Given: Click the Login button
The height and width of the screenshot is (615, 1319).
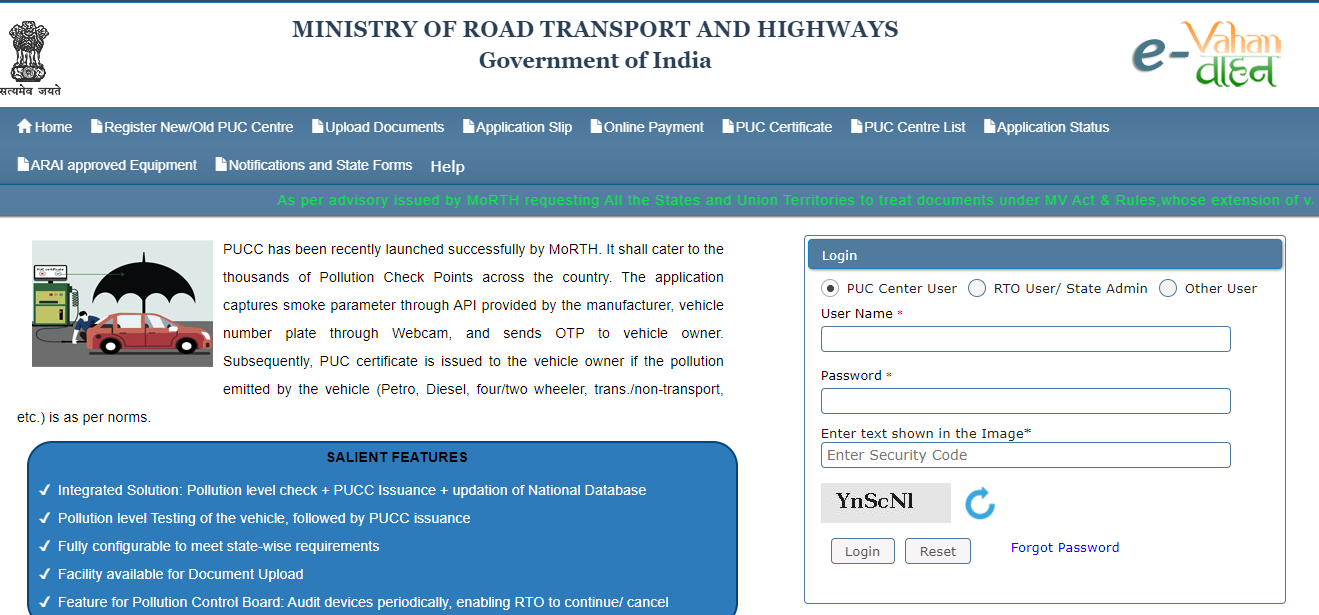Looking at the screenshot, I should tap(862, 550).
